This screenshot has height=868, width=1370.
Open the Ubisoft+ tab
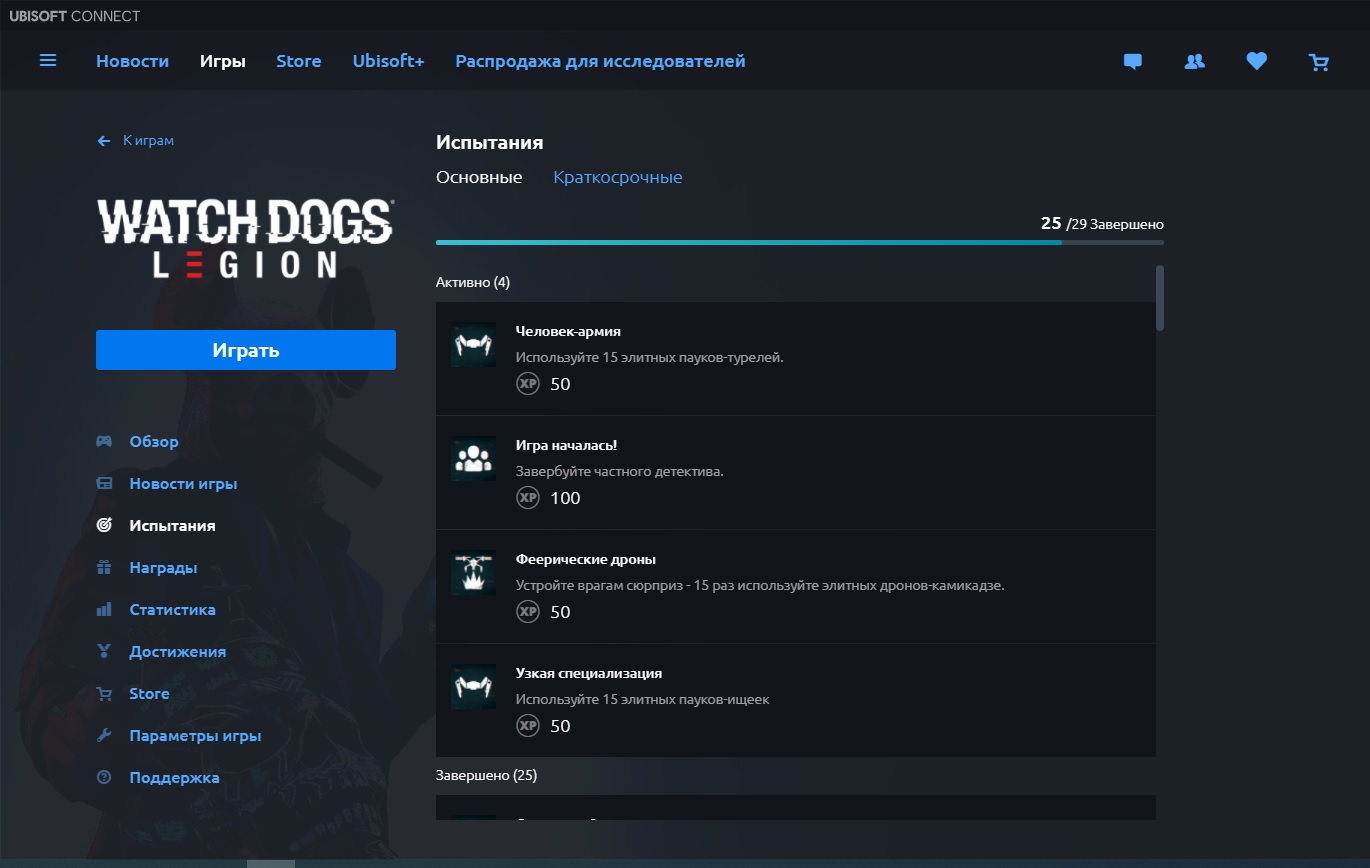388,62
